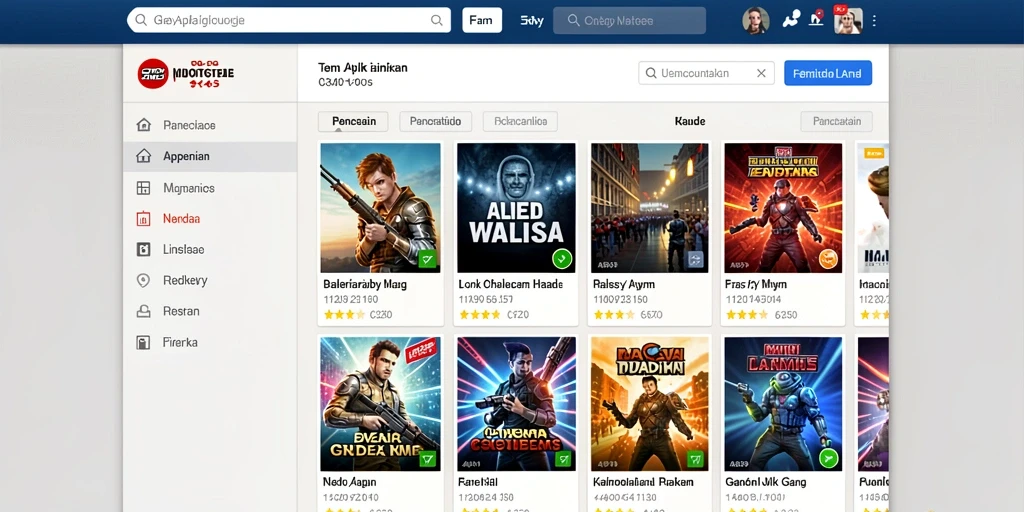Select the Appenian sidebar item

click(210, 156)
